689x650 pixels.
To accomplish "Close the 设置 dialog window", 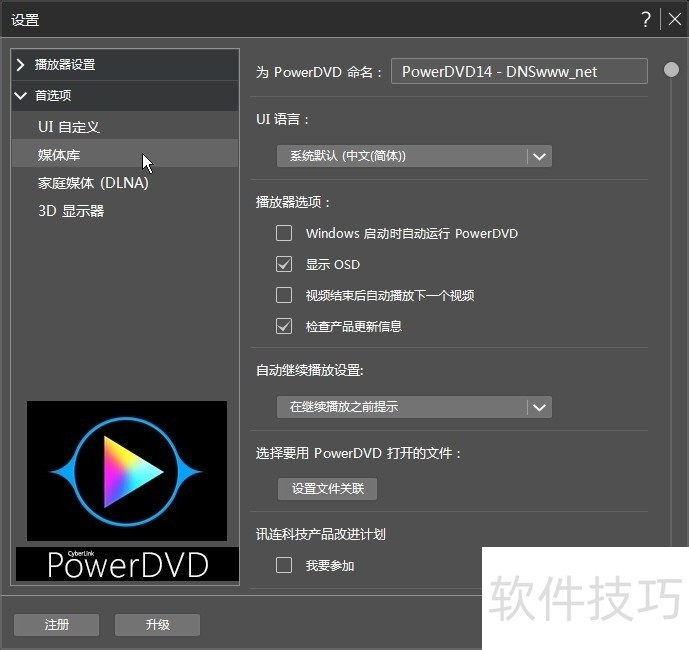I will 674,19.
